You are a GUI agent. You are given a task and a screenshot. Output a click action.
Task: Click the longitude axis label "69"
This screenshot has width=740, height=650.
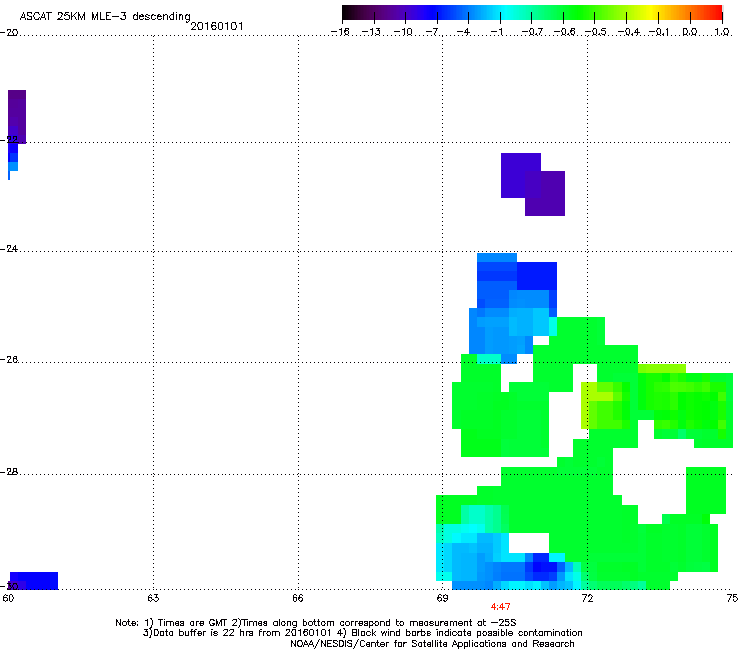442,598
